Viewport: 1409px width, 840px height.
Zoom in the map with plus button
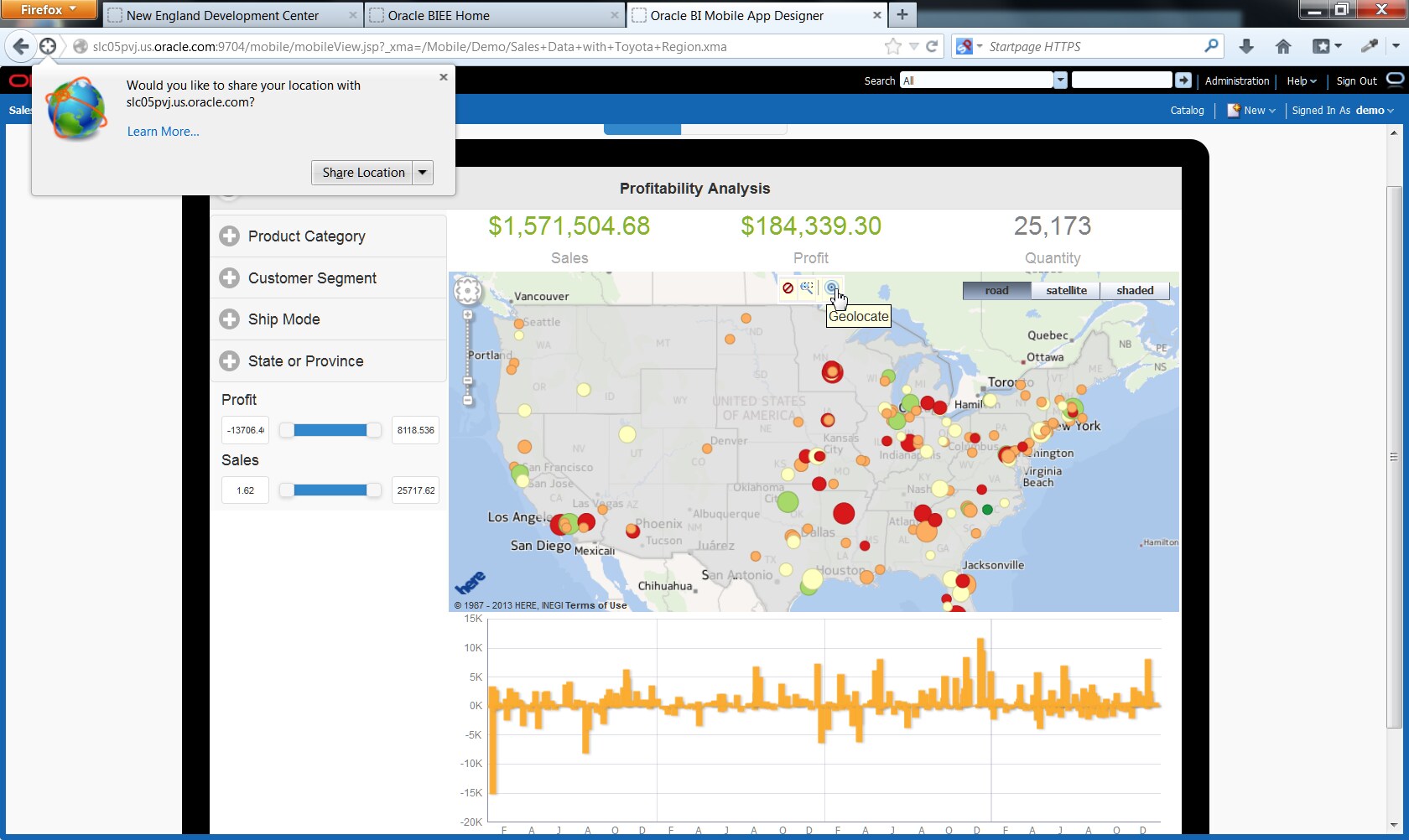click(468, 315)
